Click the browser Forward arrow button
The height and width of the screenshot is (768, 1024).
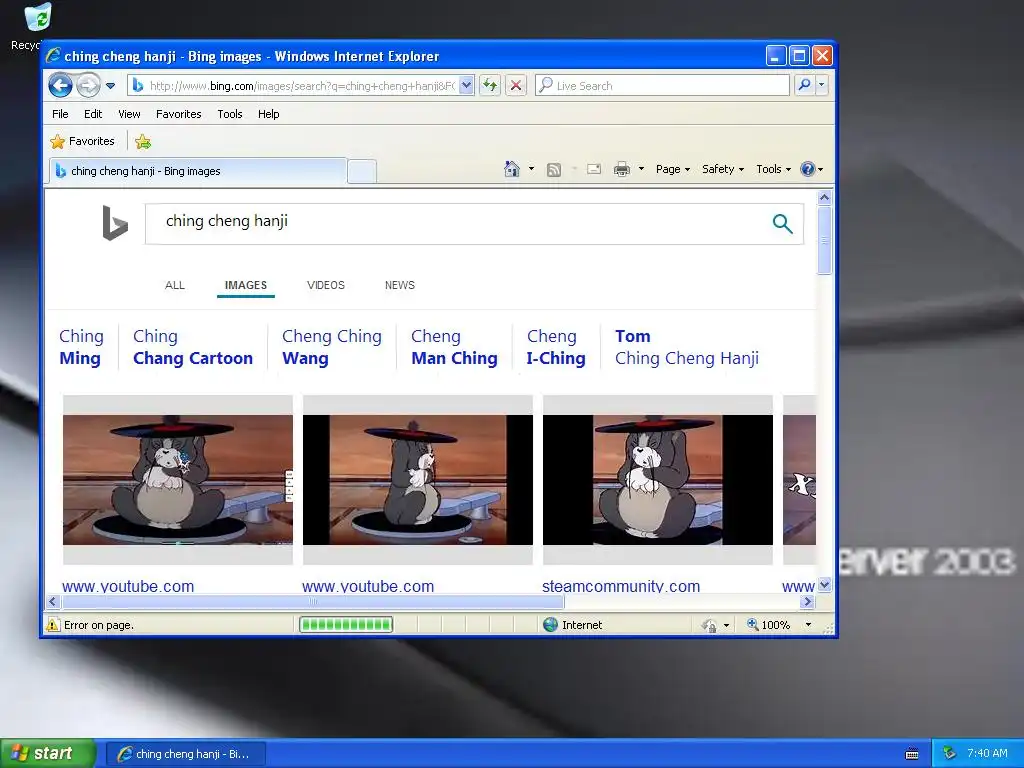[88, 85]
